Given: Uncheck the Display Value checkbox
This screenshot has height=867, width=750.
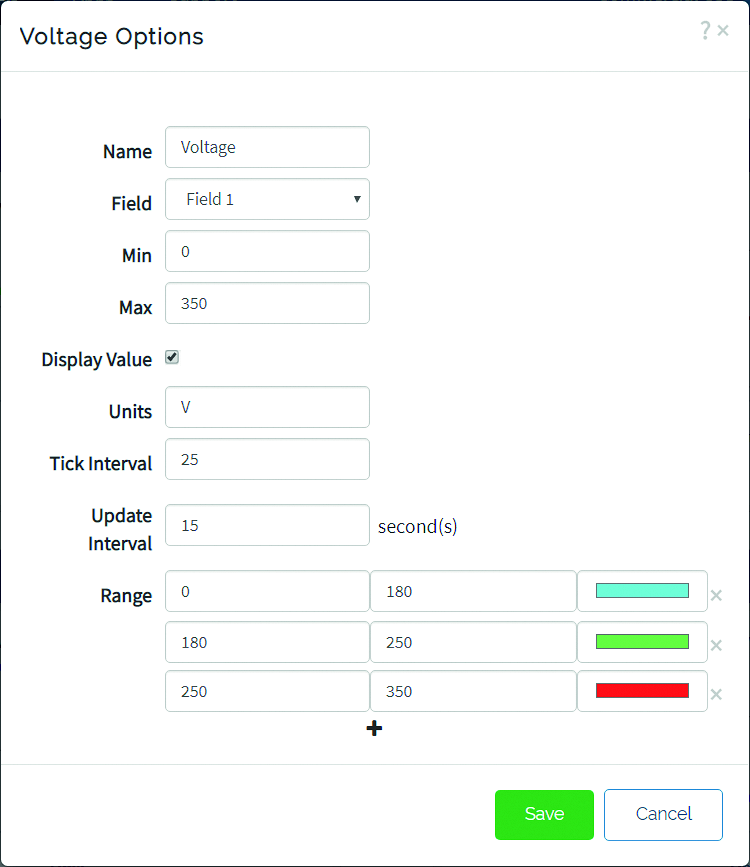Looking at the screenshot, I should [x=172, y=358].
